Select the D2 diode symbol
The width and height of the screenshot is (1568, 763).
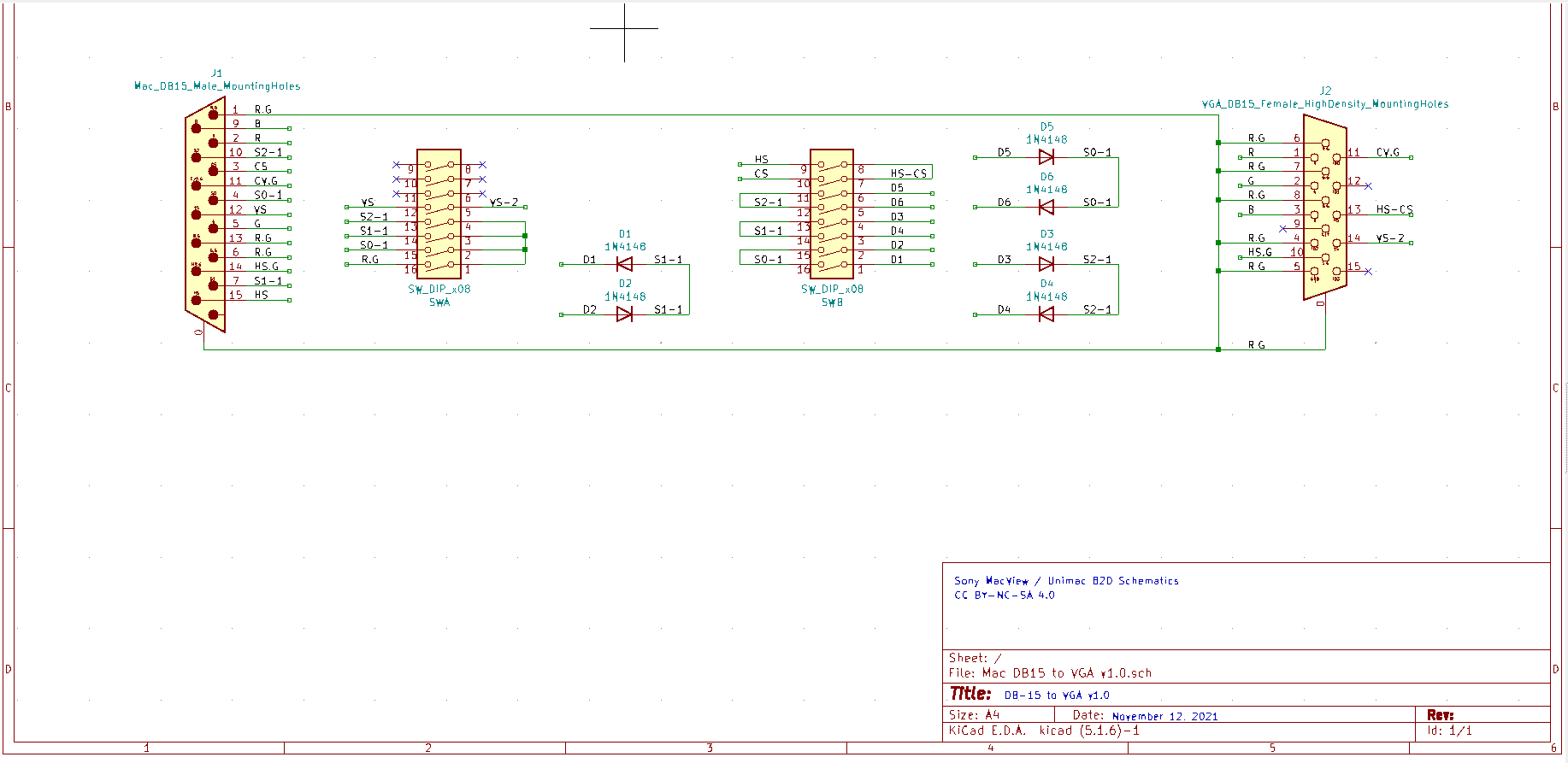click(x=625, y=314)
